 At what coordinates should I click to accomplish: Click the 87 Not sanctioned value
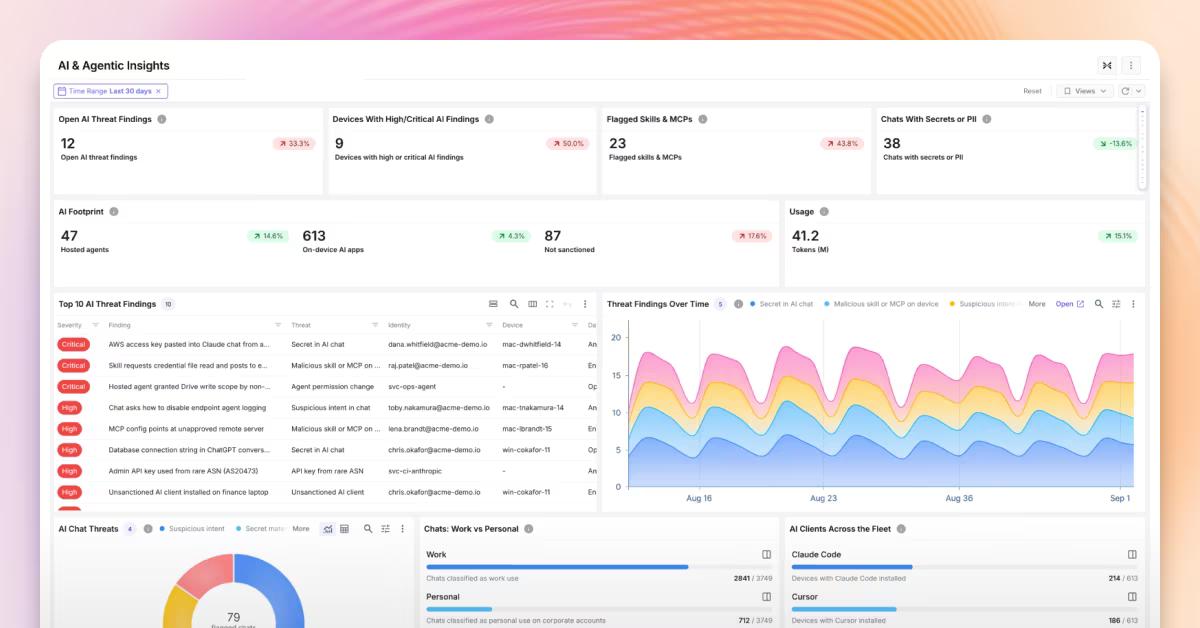tap(553, 236)
